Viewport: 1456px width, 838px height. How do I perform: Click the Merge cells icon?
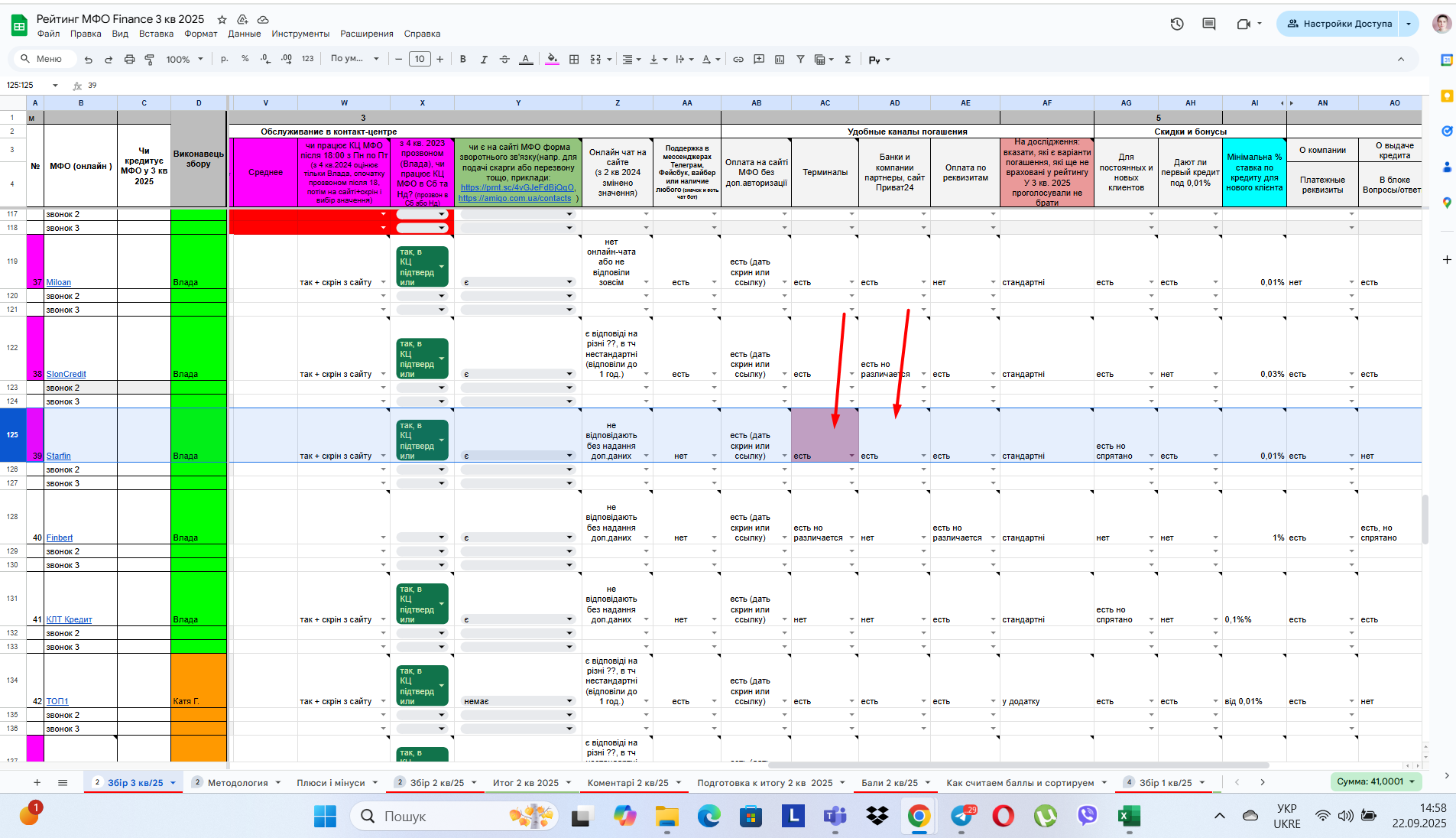coord(595,59)
